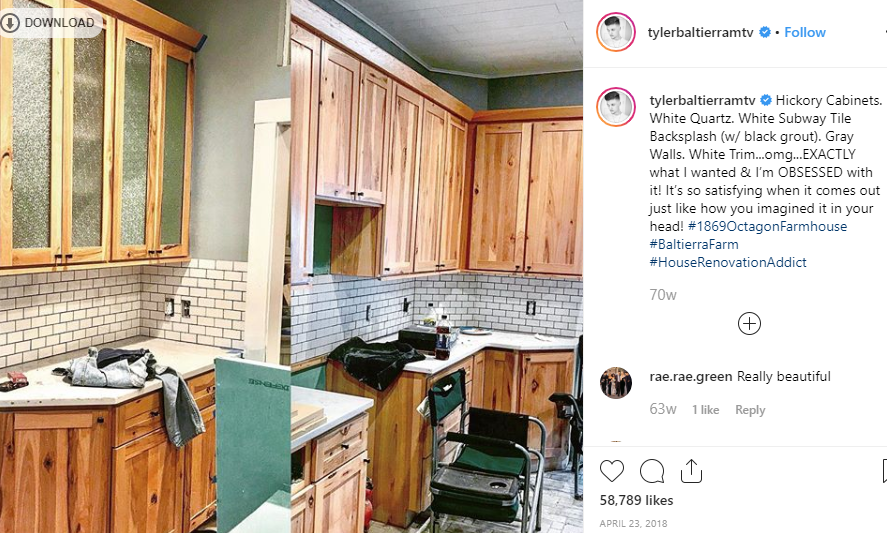Open the #1869OctagonFarmhouse hashtag
Screen dimensions: 887x533
click(x=767, y=226)
